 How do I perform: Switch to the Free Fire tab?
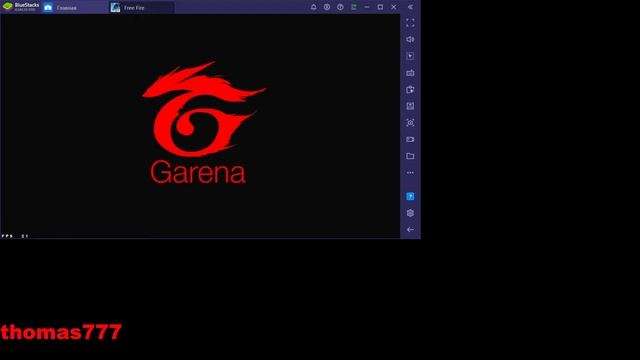141,7
